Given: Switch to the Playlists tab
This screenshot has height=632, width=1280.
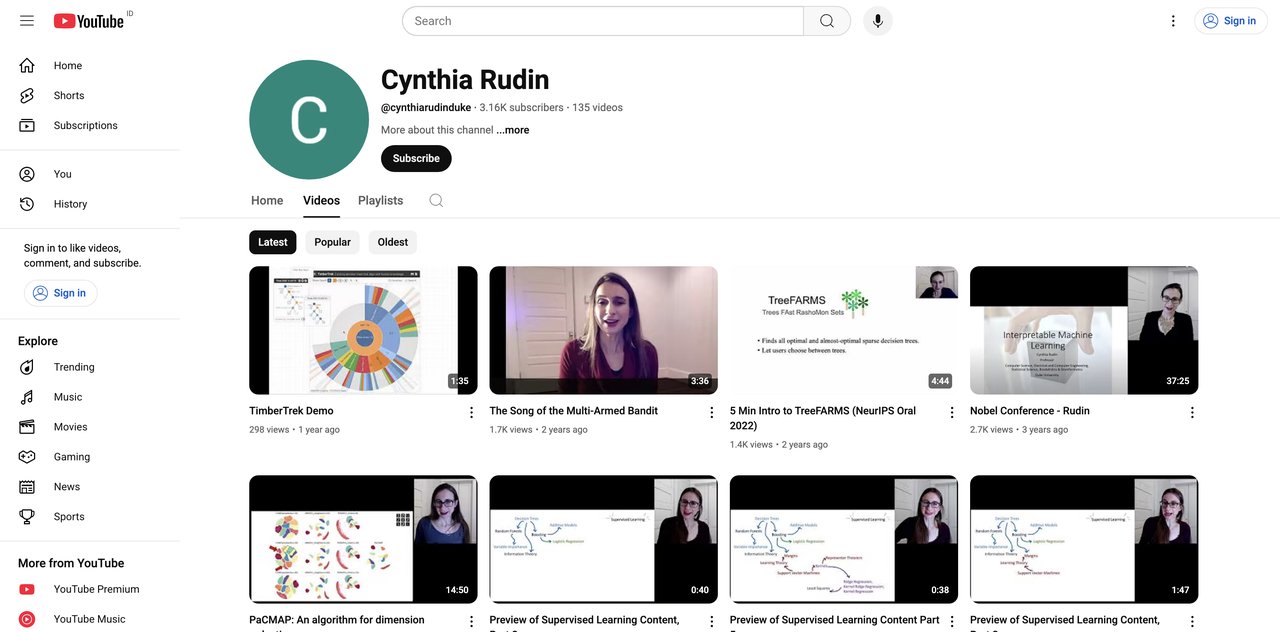Looking at the screenshot, I should 380,200.
